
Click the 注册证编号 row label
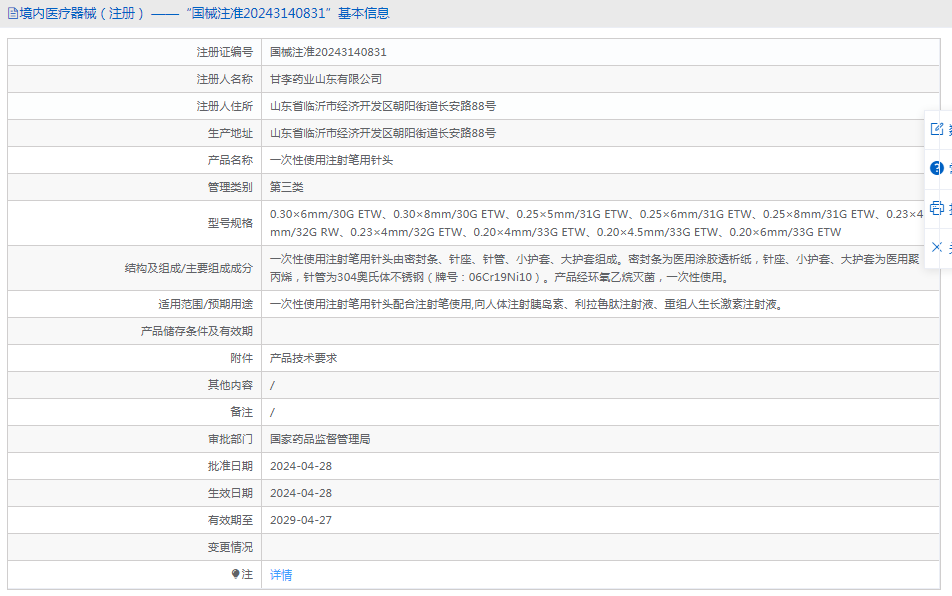coord(225,52)
